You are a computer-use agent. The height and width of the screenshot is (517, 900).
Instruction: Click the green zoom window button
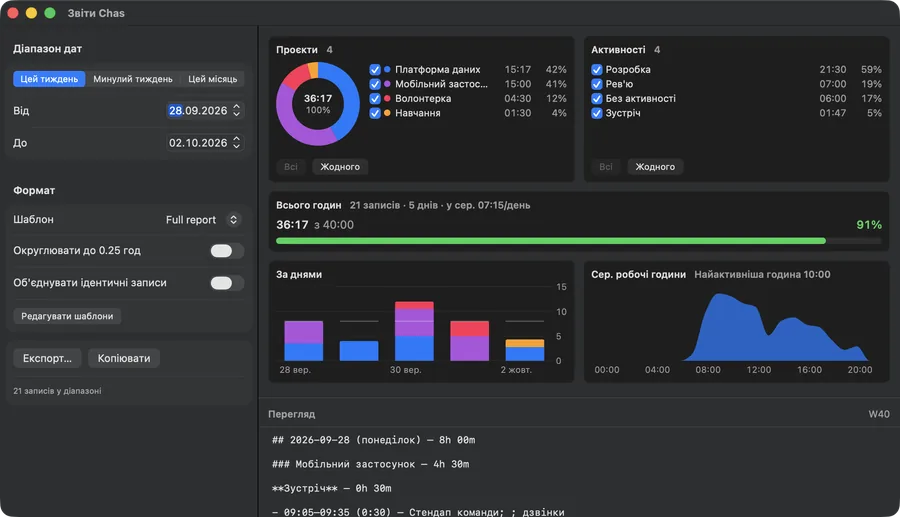coord(50,13)
